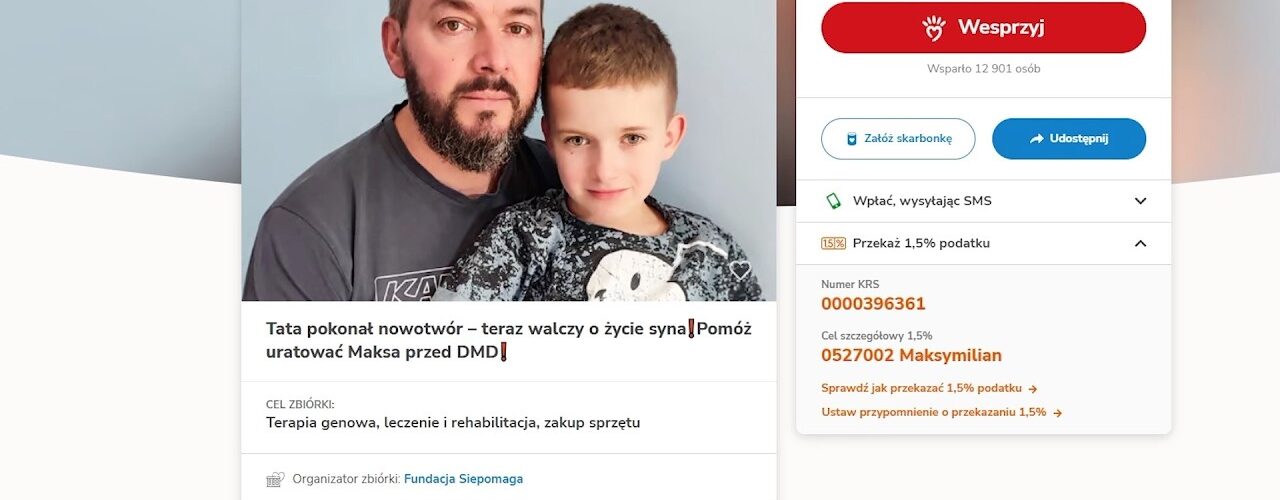Image resolution: width=1280 pixels, height=500 pixels.
Task: Toggle the heart favorite icon on photo
Action: (x=740, y=270)
